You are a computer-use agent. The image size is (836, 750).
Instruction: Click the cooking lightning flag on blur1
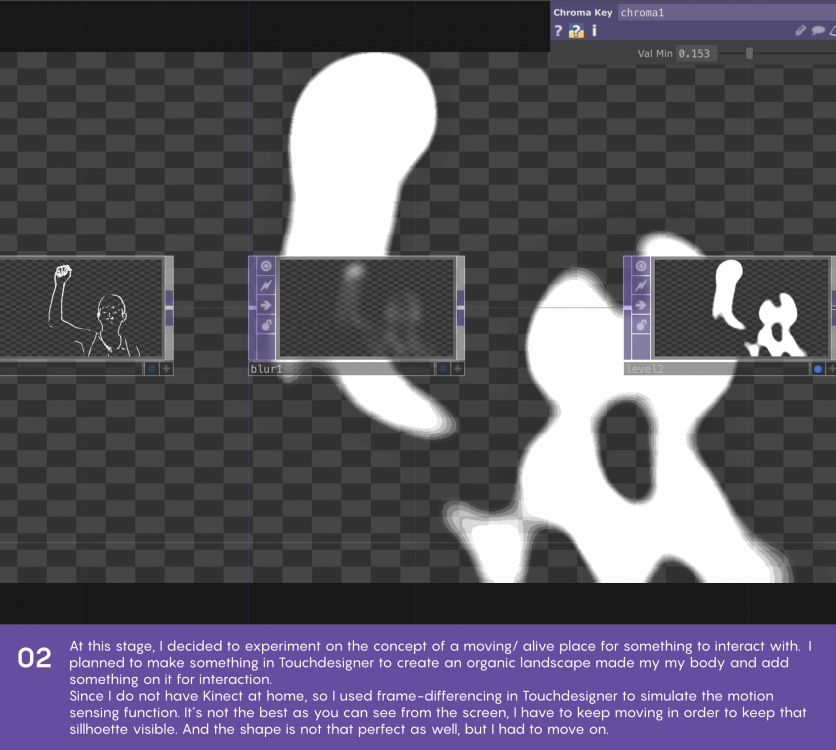point(266,286)
